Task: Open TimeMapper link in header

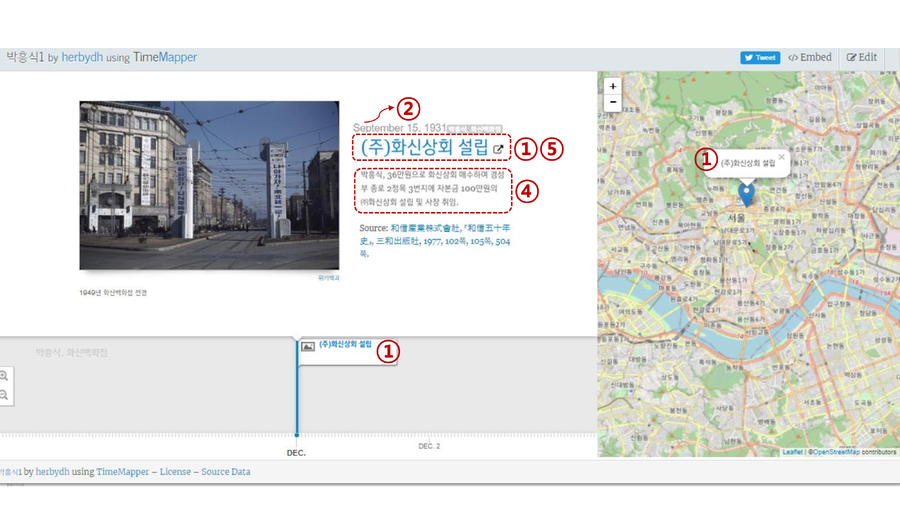Action: point(165,57)
